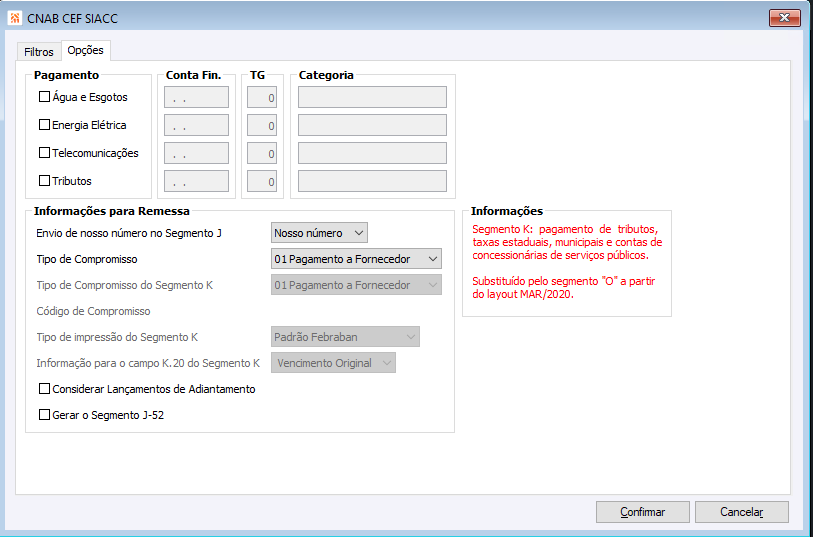This screenshot has height=537, width=813.
Task: Confirm the settings with Confirmar button
Action: point(643,512)
